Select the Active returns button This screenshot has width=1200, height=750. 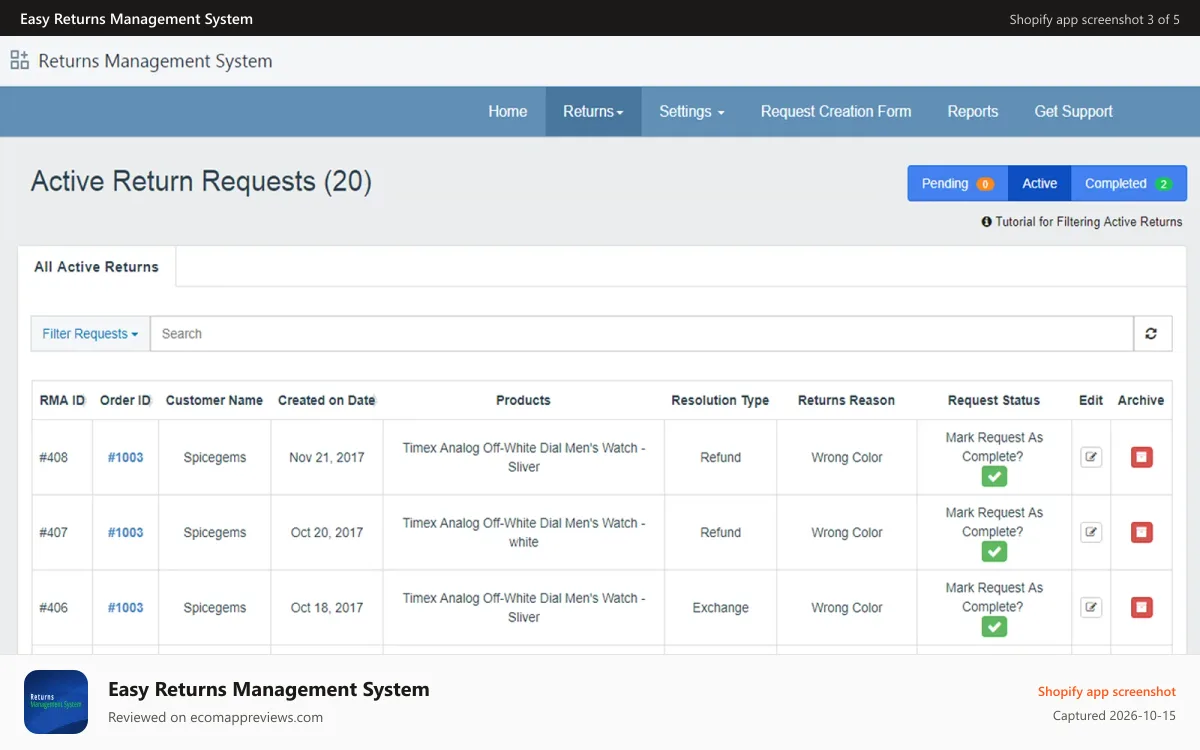click(1040, 183)
